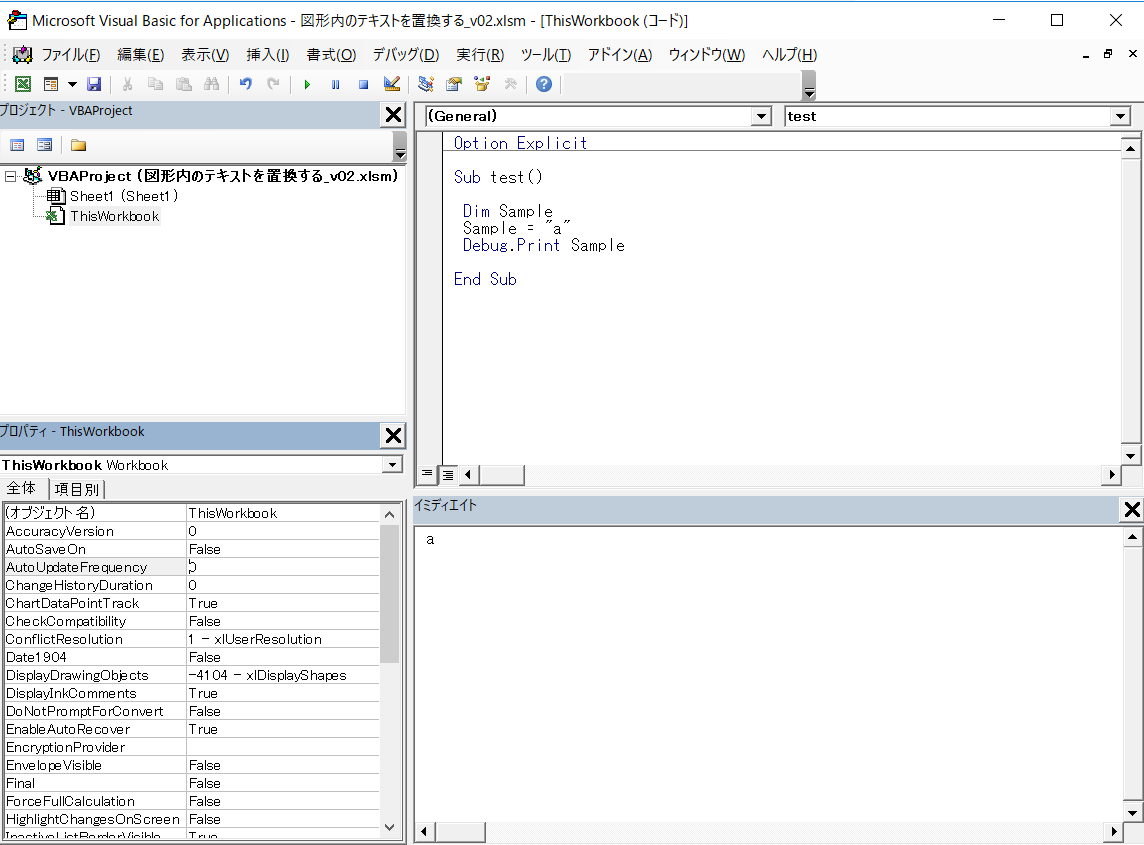The image size is (1144, 845).
Task: Open the 書式(O) menu
Action: click(331, 55)
